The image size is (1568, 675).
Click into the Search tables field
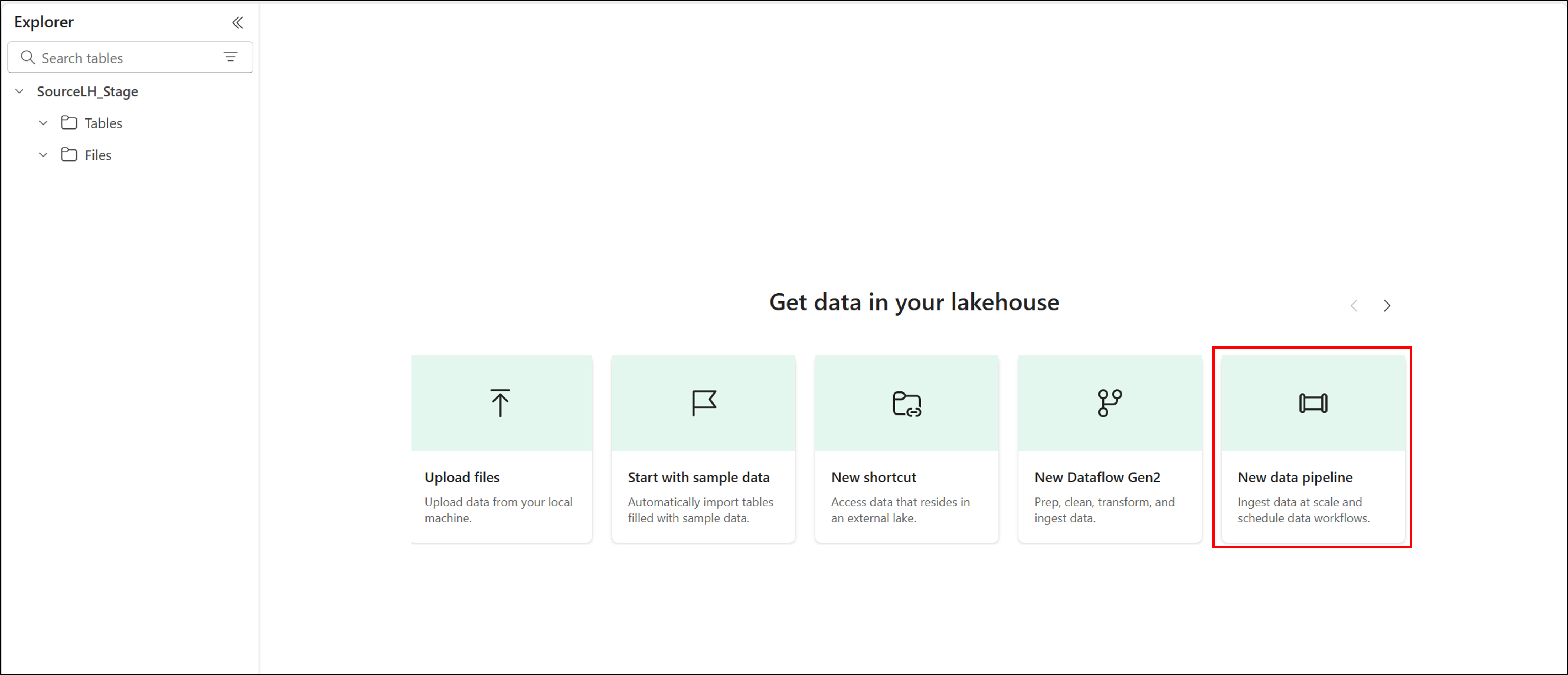coord(122,58)
